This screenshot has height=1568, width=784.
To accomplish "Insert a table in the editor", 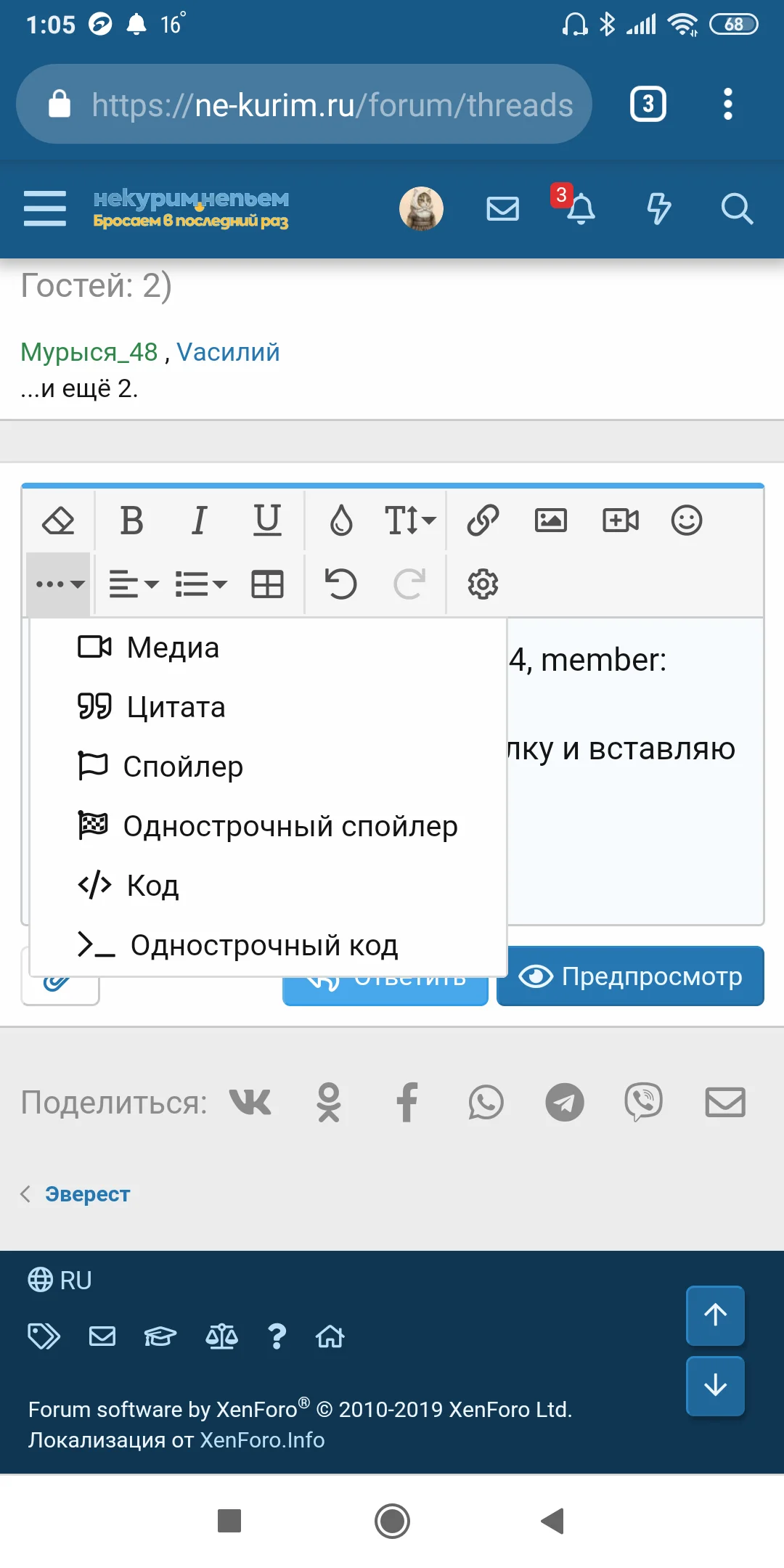I will coord(267,584).
